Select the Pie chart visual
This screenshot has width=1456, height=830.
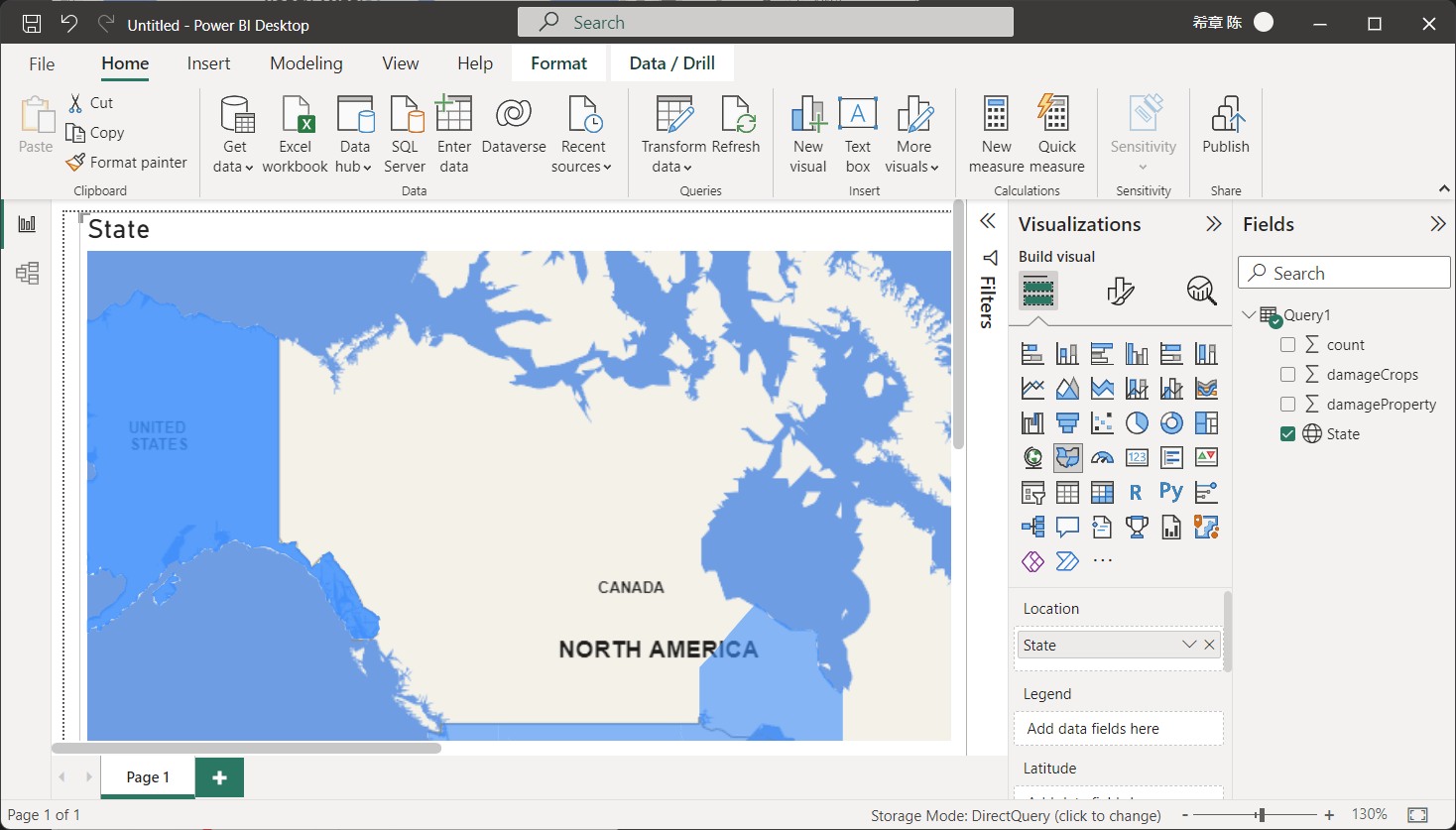pos(1137,423)
